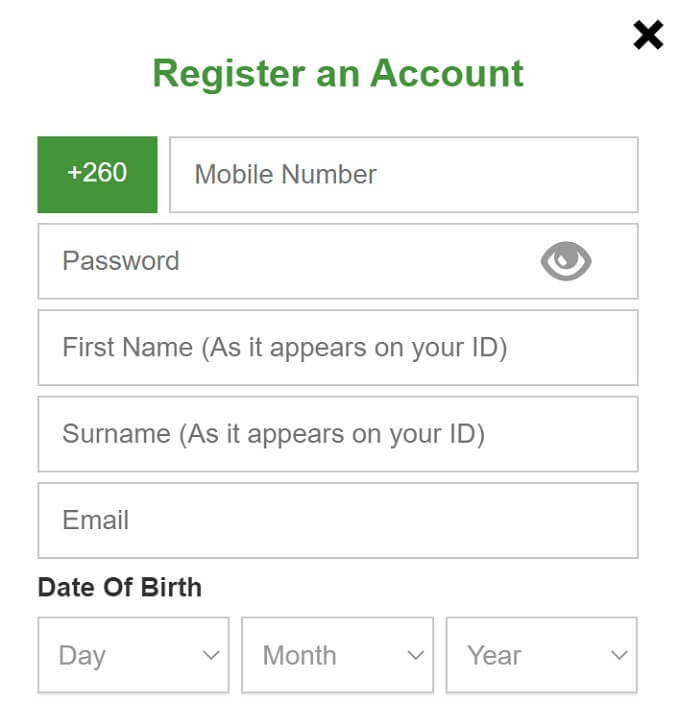Click the Date Of Birth label
The height and width of the screenshot is (703, 680).
pyautogui.click(x=120, y=587)
